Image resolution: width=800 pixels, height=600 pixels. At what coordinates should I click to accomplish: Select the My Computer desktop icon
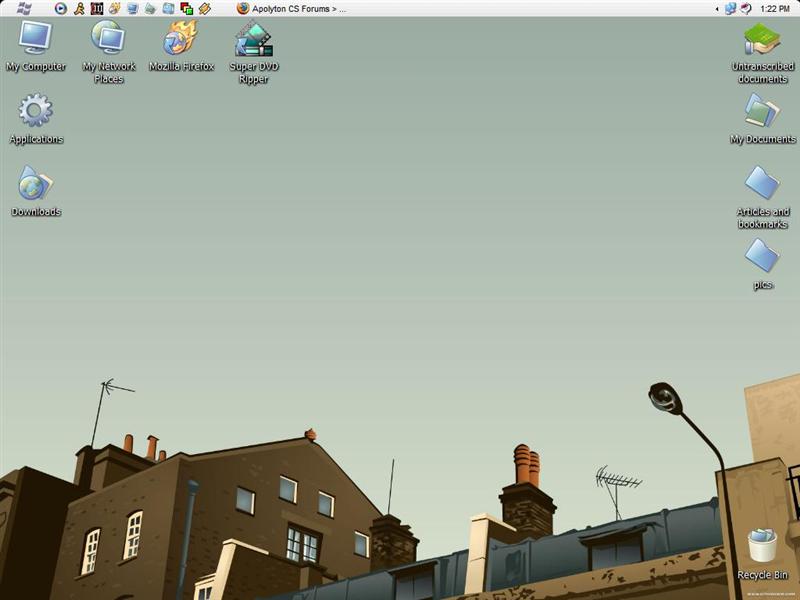point(36,40)
